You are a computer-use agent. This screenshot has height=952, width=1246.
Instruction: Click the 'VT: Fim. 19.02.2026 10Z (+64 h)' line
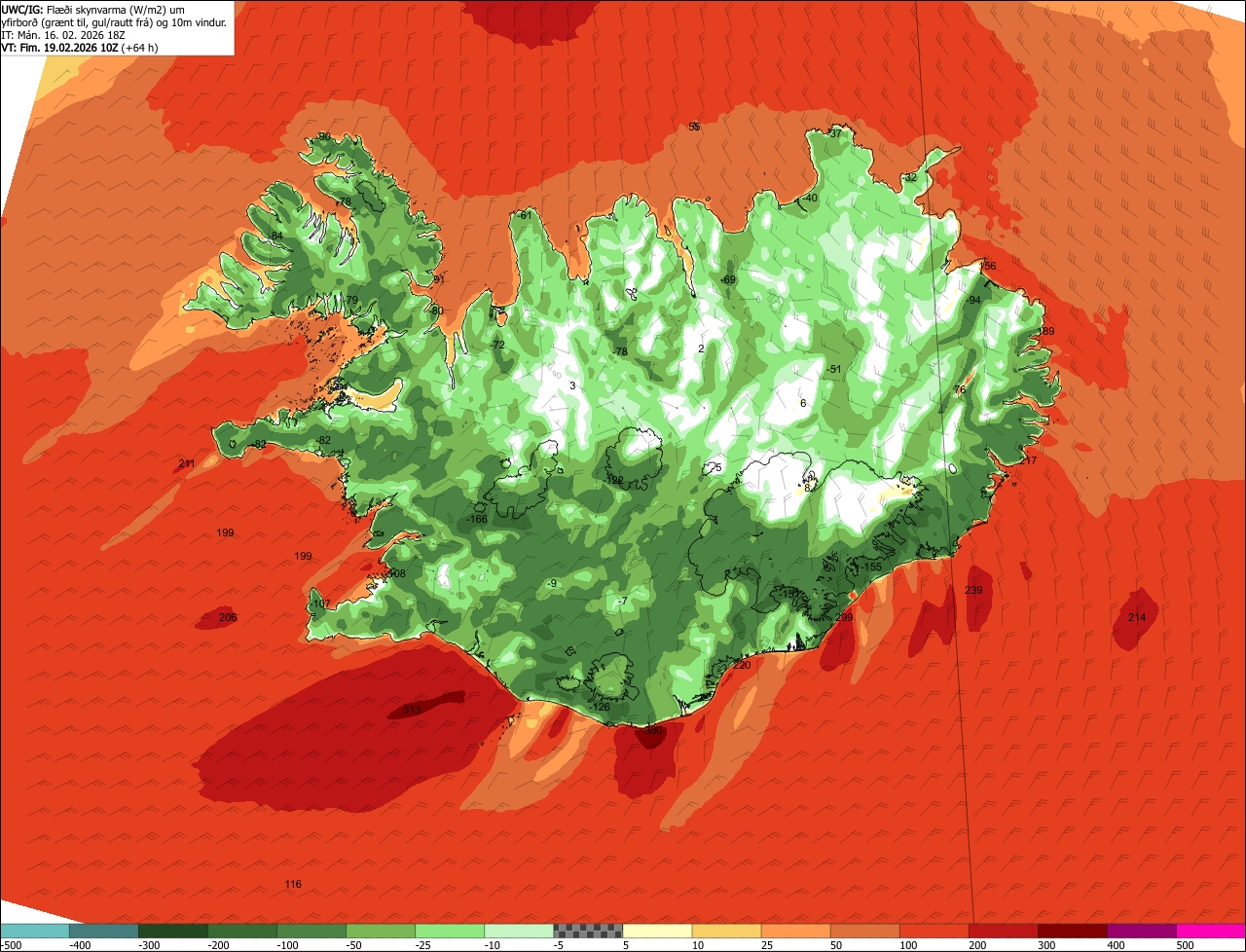[80, 47]
